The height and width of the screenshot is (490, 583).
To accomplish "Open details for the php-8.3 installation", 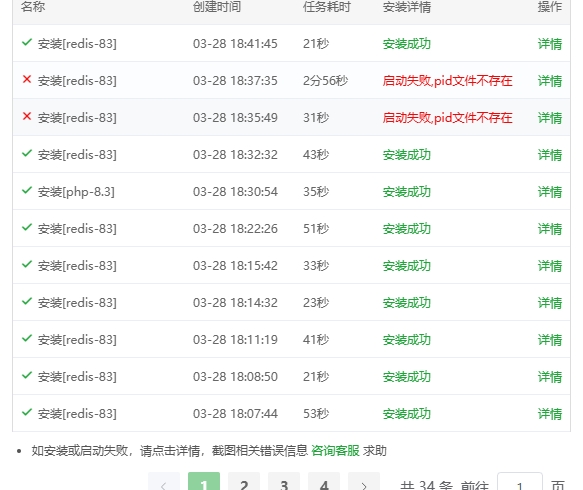I will pyautogui.click(x=550, y=192).
